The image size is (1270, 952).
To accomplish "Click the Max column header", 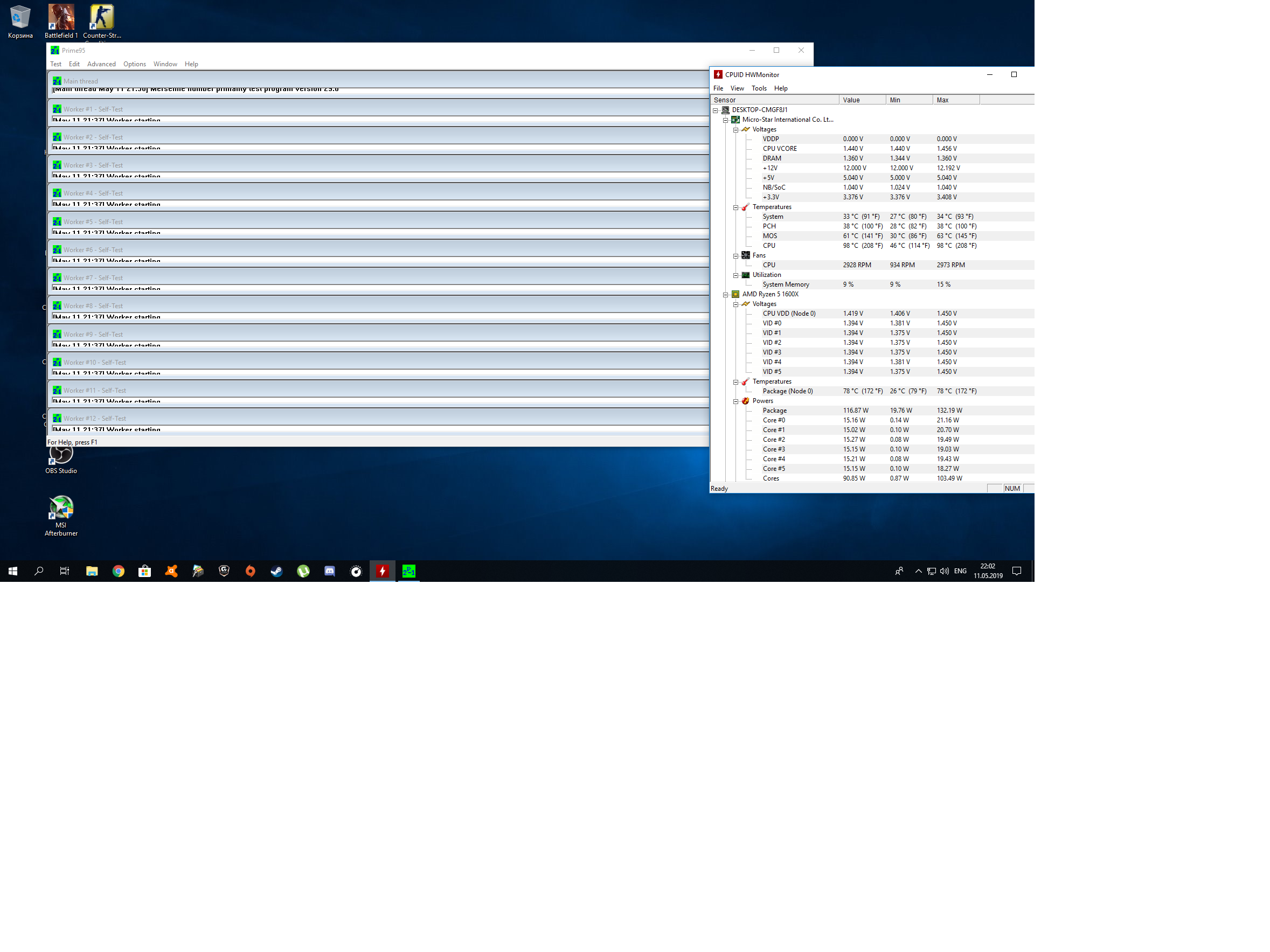I will coord(955,100).
